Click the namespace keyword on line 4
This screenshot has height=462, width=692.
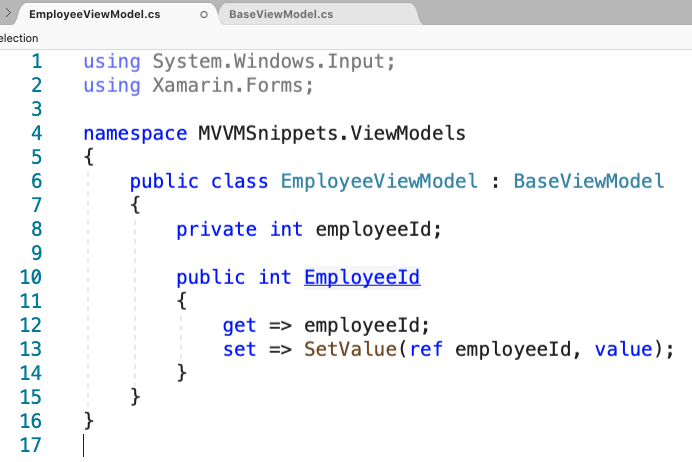(135, 133)
